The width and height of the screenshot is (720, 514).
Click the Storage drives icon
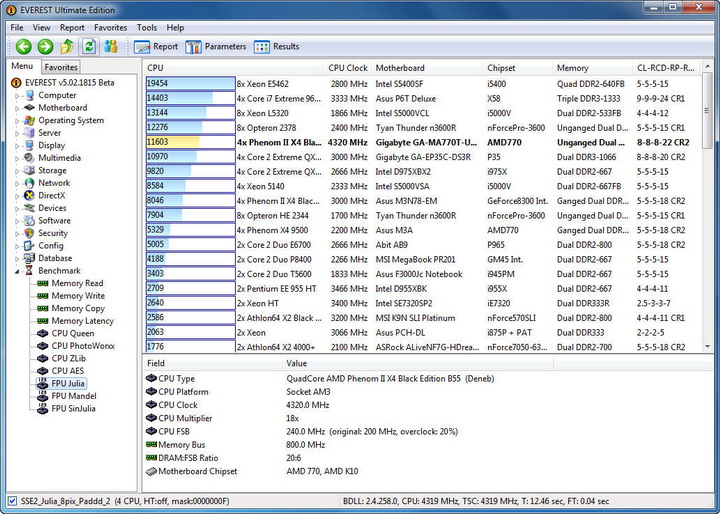pyautogui.click(x=30, y=170)
